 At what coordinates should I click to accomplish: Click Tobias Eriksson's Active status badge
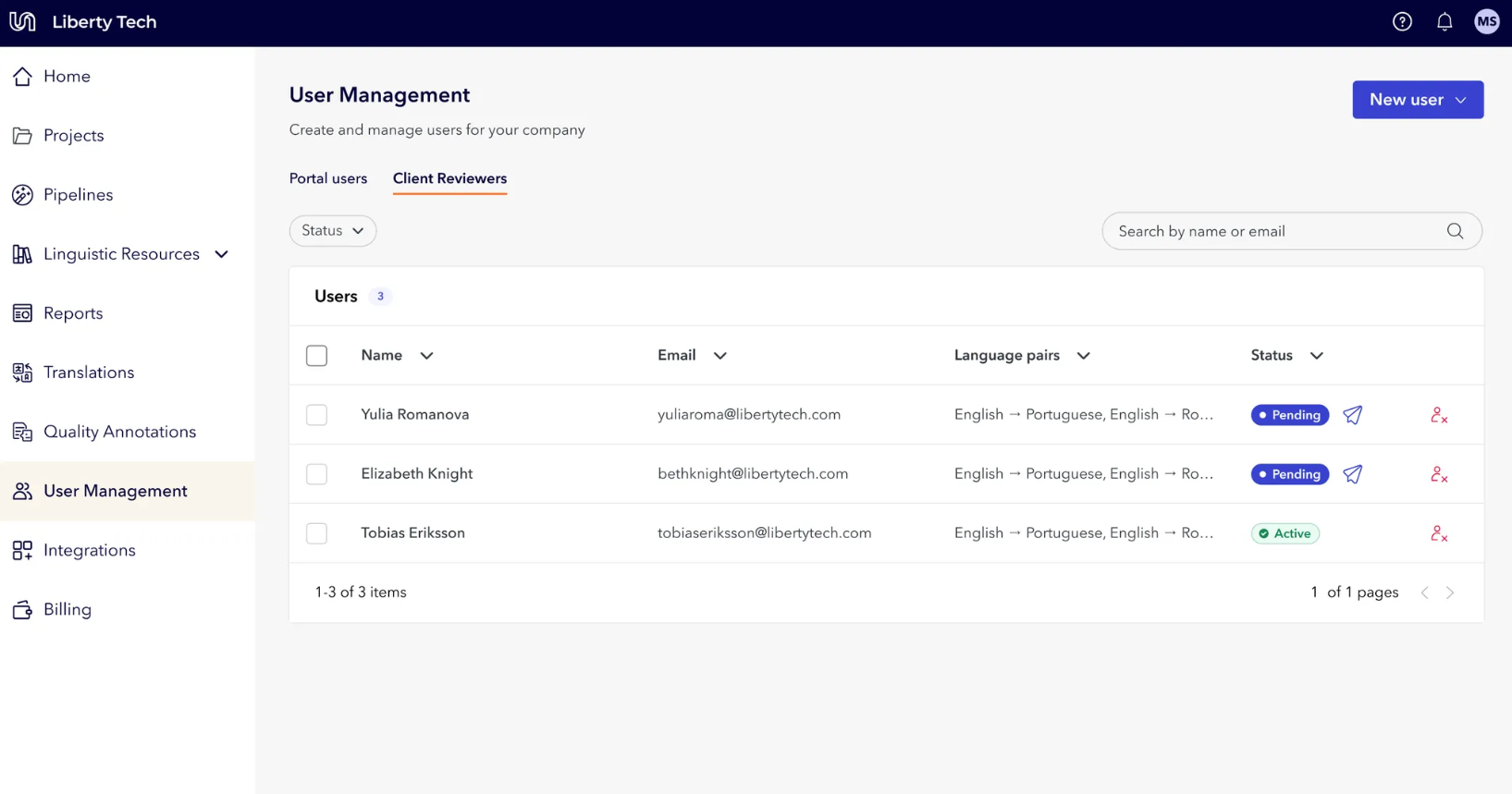(1285, 533)
